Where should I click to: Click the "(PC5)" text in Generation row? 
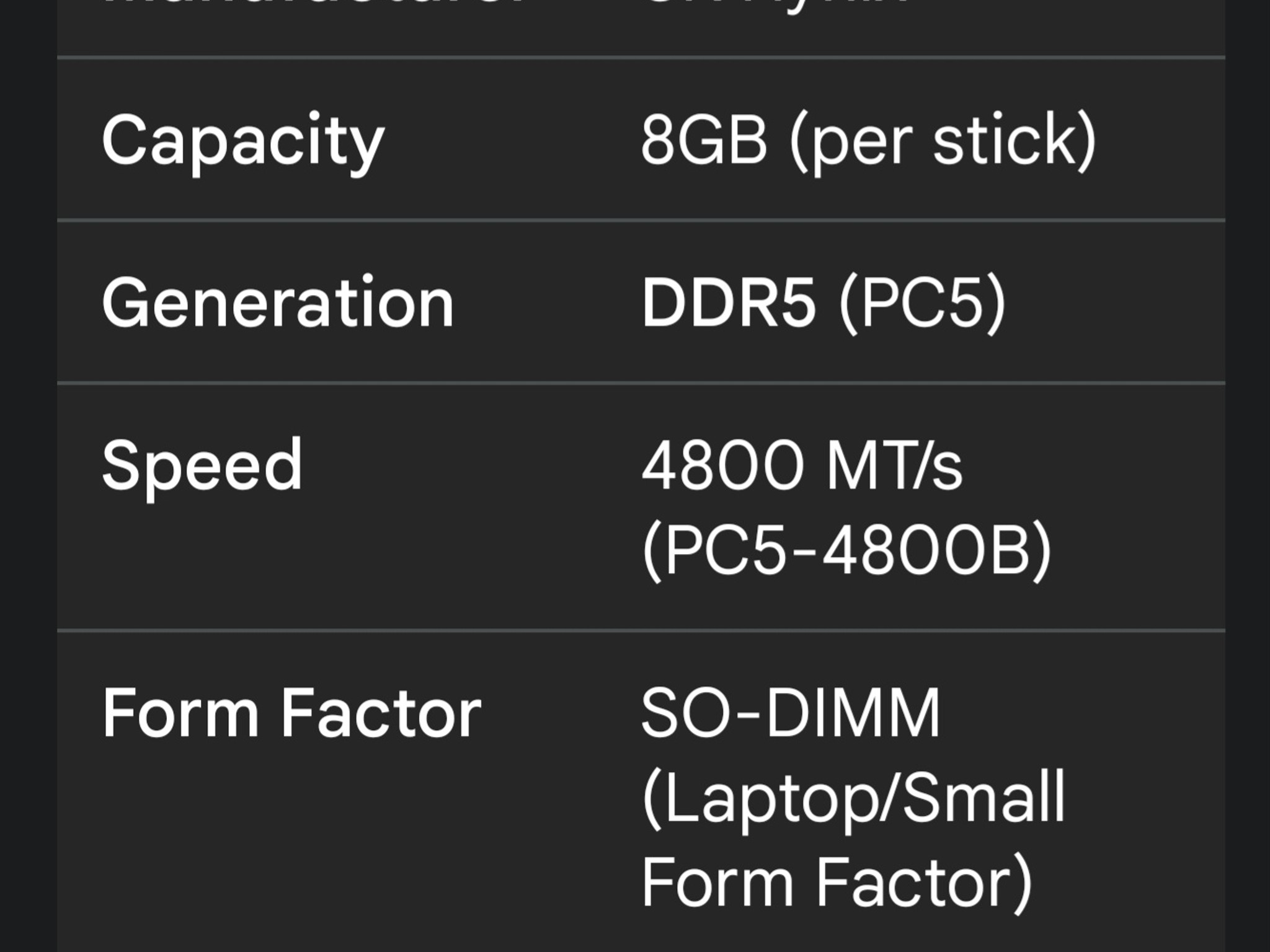(x=922, y=304)
